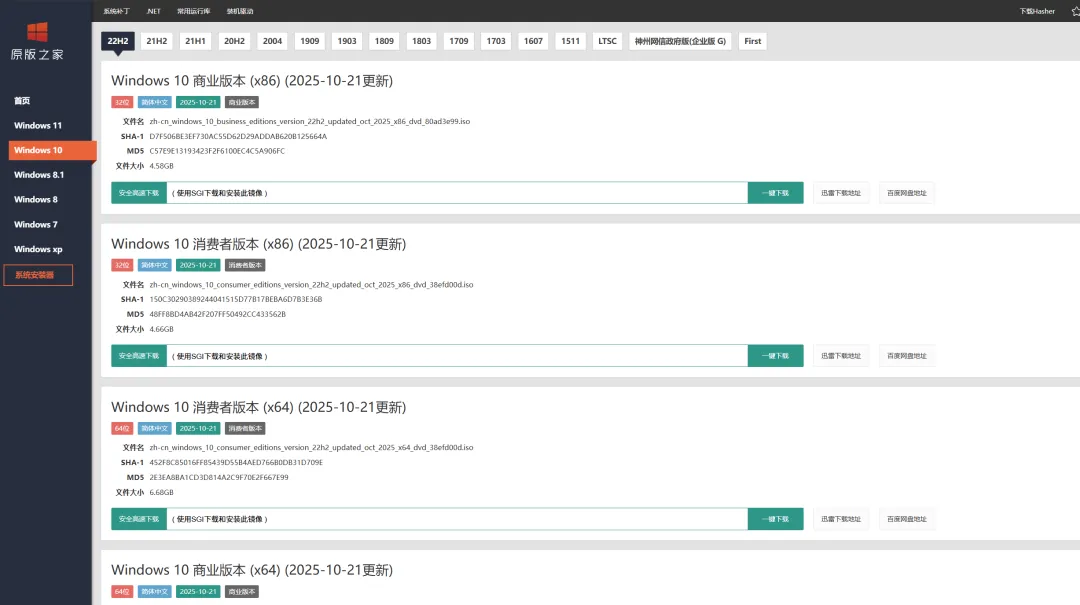Viewport: 1080px width, 605px height.
Task: Open 百度网盘地址 for 消费者版本 (x64)
Action: [x=906, y=519]
